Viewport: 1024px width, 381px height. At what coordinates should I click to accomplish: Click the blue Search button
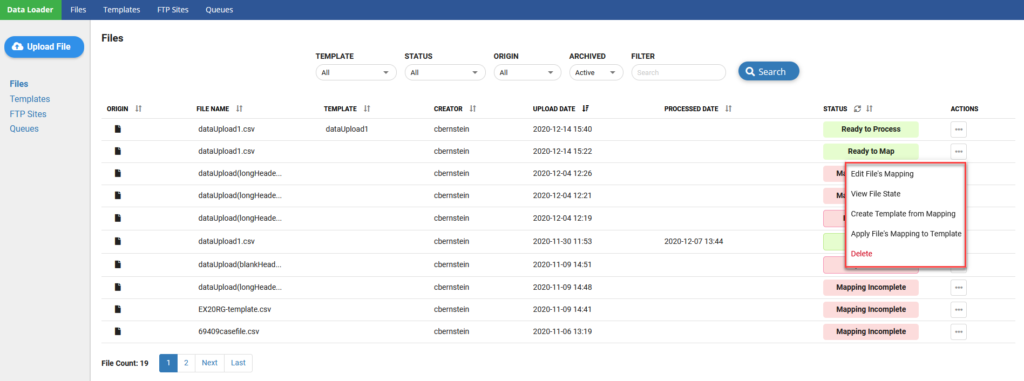pos(769,72)
